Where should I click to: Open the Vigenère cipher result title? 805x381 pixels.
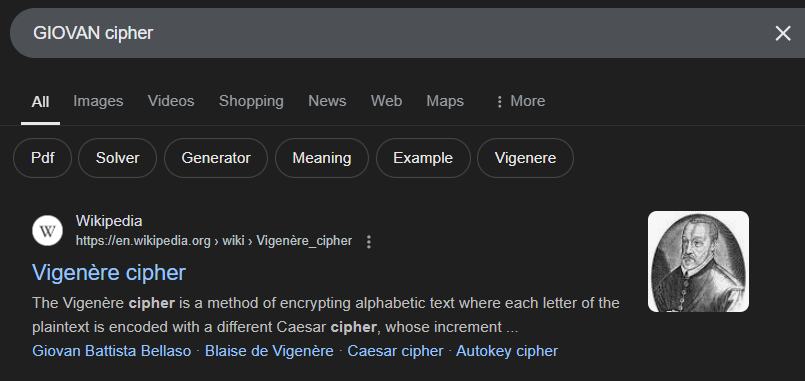pyautogui.click(x=108, y=273)
